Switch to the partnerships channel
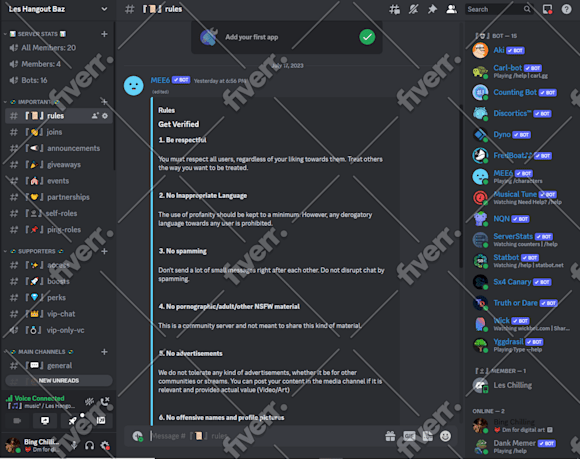This screenshot has height=459, width=580. [59, 197]
